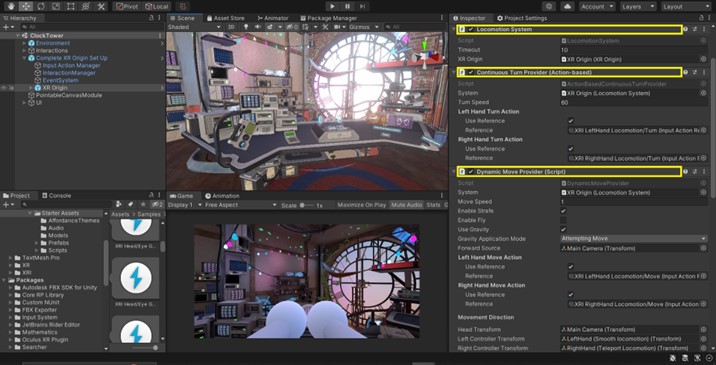Switch to the Package Manager tab

pyautogui.click(x=328, y=18)
